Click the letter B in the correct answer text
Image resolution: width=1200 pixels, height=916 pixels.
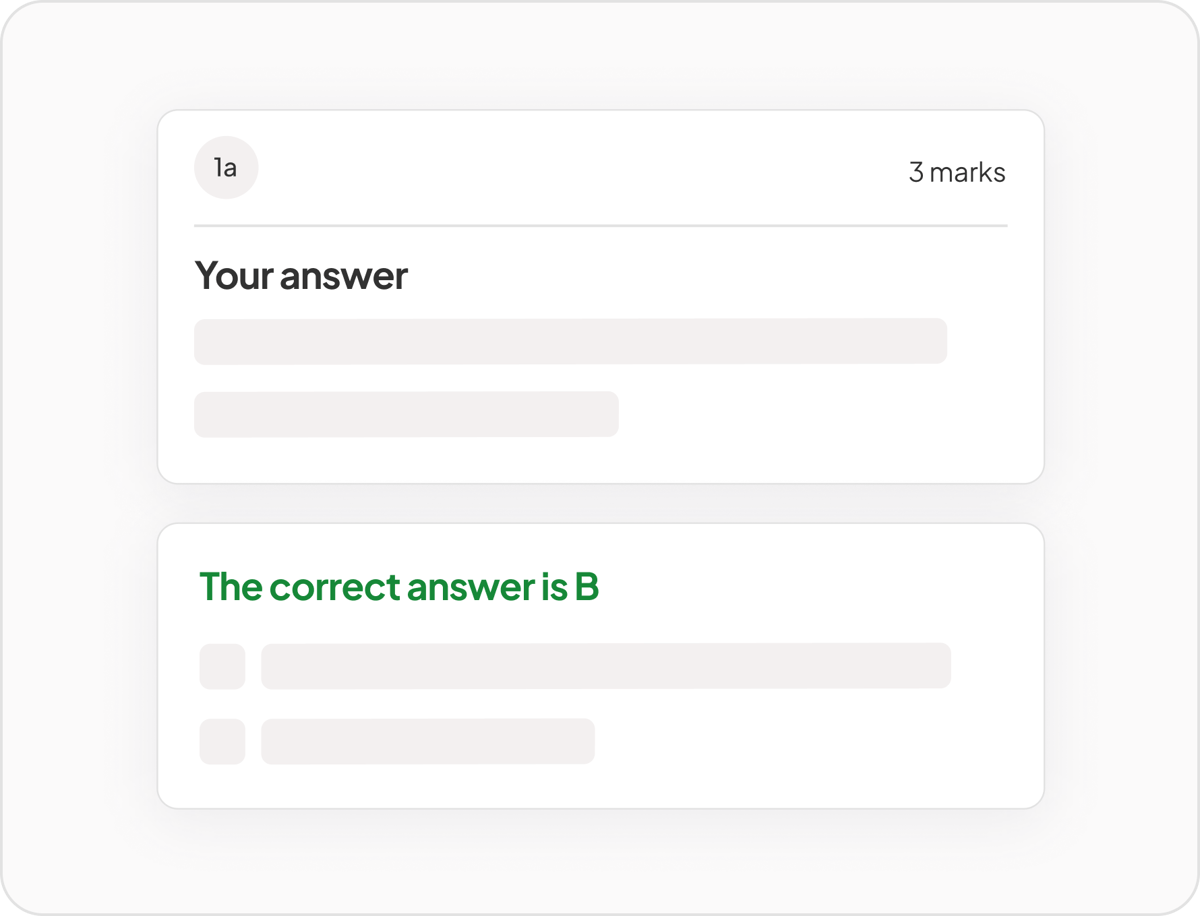pyautogui.click(x=587, y=587)
